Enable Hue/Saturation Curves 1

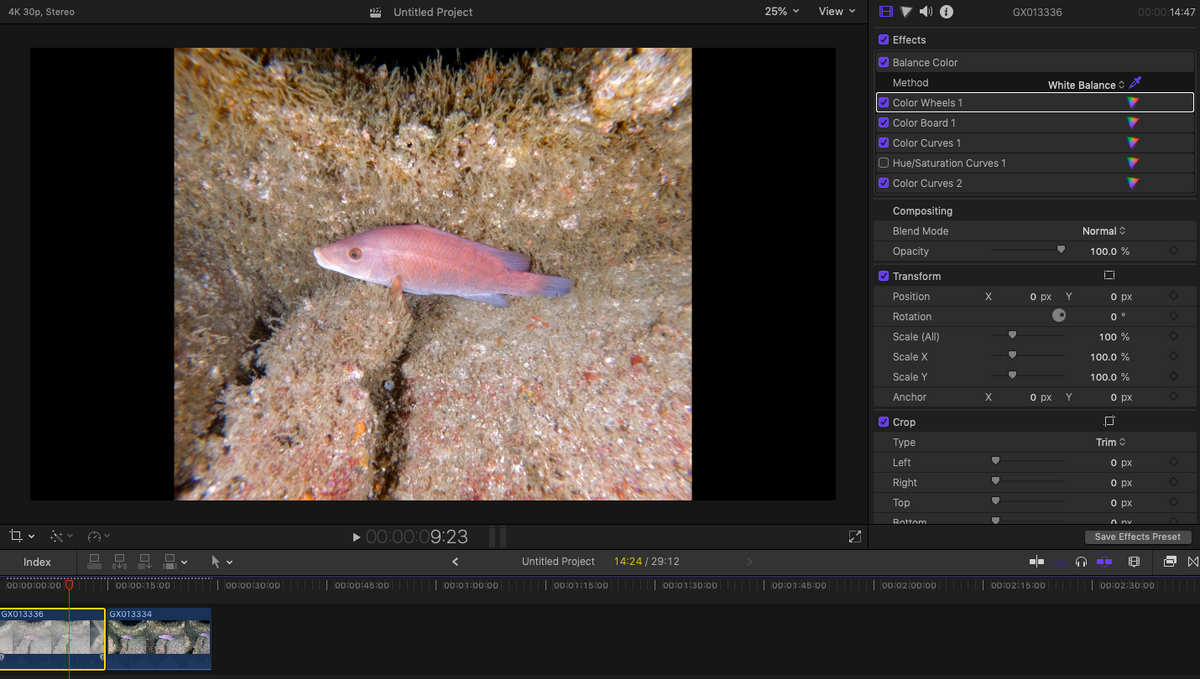coord(883,162)
